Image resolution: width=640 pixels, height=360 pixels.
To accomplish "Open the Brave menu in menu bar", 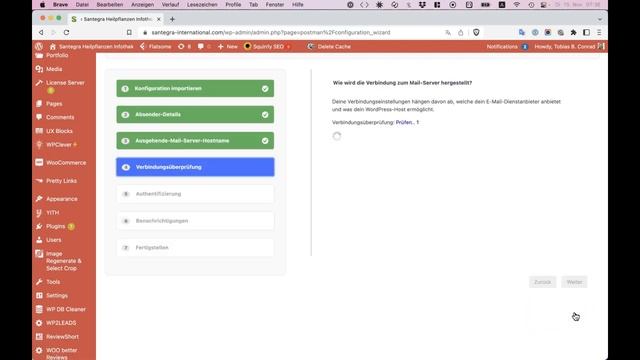I will click(x=60, y=4).
